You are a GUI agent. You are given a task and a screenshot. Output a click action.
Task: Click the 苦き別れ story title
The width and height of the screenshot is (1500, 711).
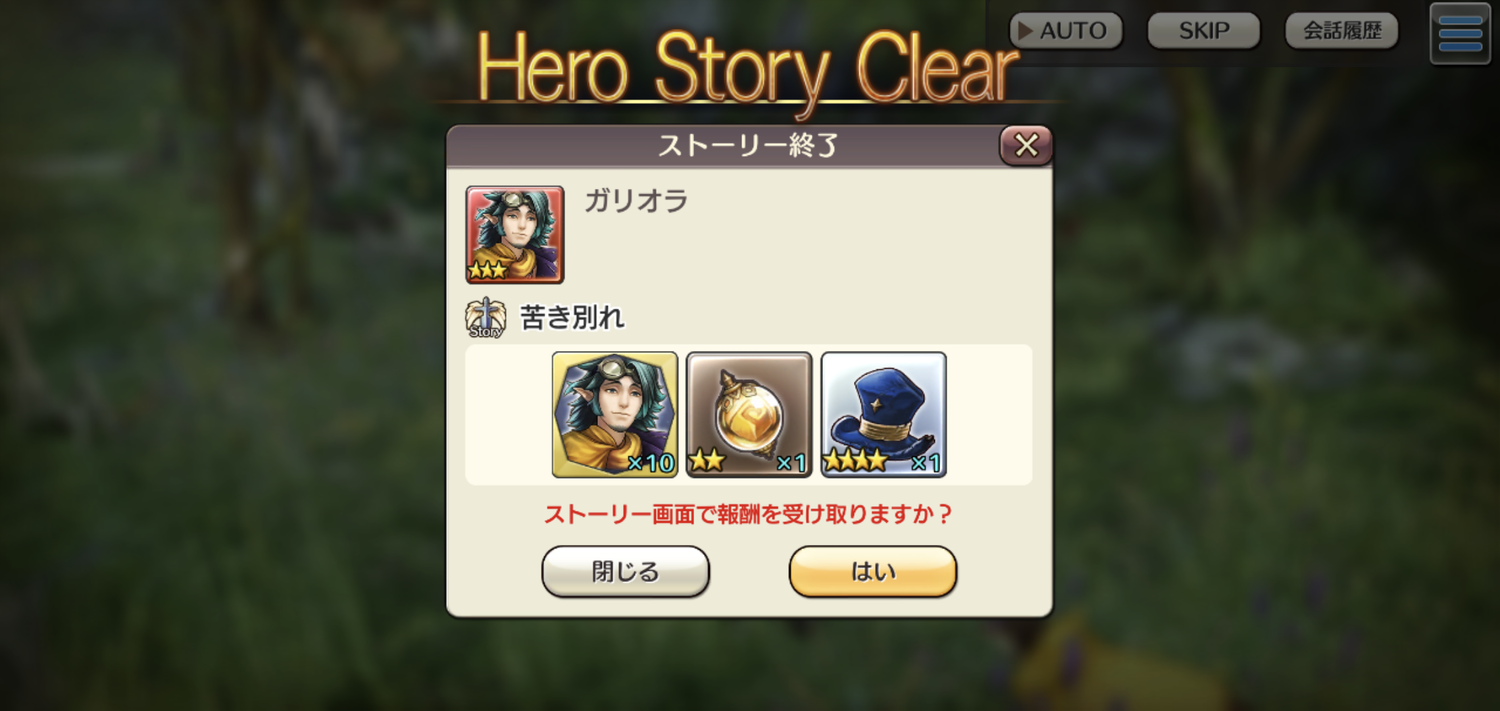(573, 318)
